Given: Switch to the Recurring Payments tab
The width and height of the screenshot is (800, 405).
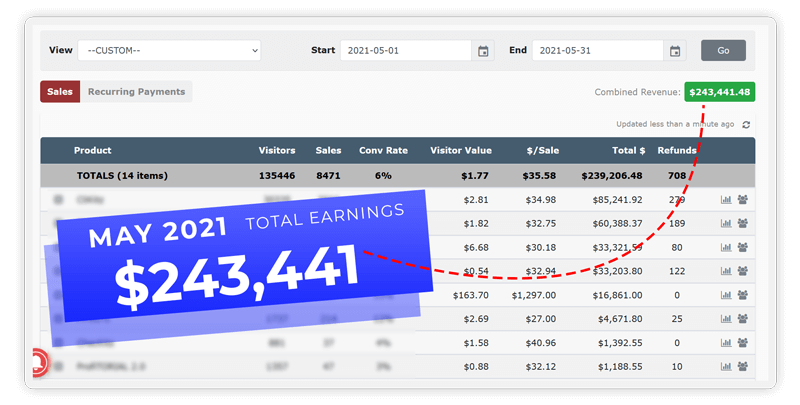Looking at the screenshot, I should [x=136, y=92].
